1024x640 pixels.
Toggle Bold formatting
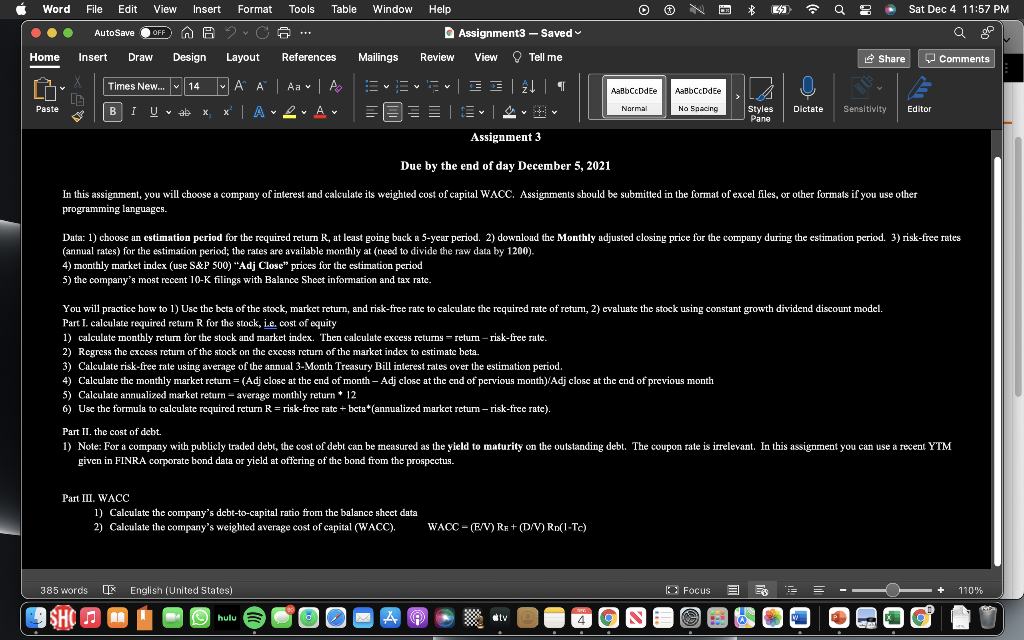(112, 112)
